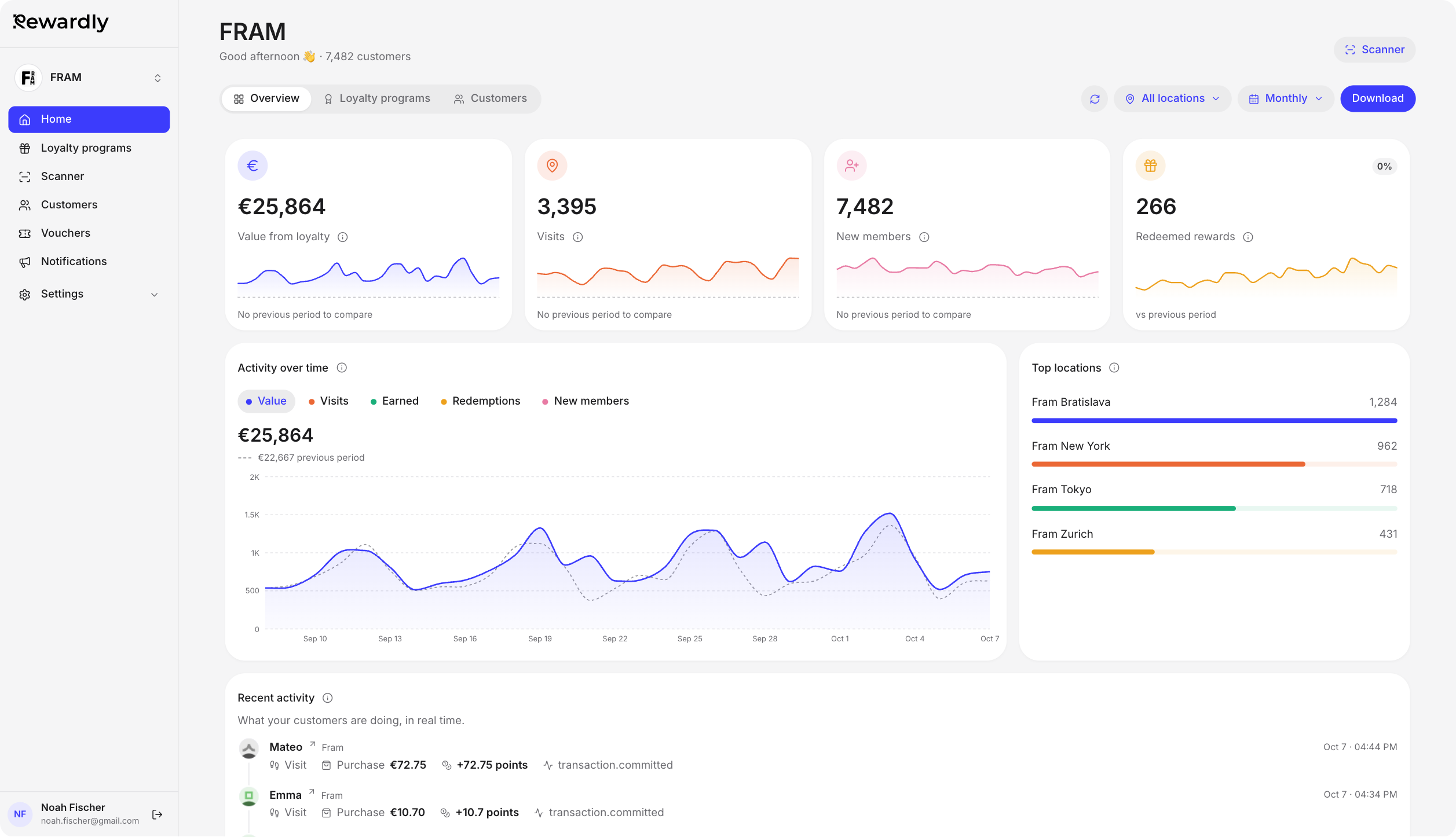Click Noah Fischer account name
1456x837 pixels.
coord(73,807)
